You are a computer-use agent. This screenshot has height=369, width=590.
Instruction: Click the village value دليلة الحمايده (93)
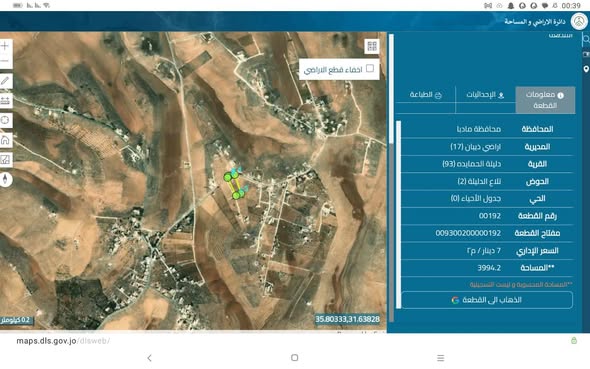click(472, 164)
